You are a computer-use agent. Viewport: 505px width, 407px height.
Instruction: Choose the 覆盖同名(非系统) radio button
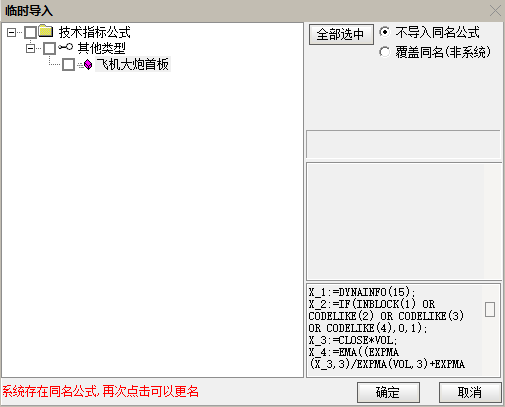[384, 52]
